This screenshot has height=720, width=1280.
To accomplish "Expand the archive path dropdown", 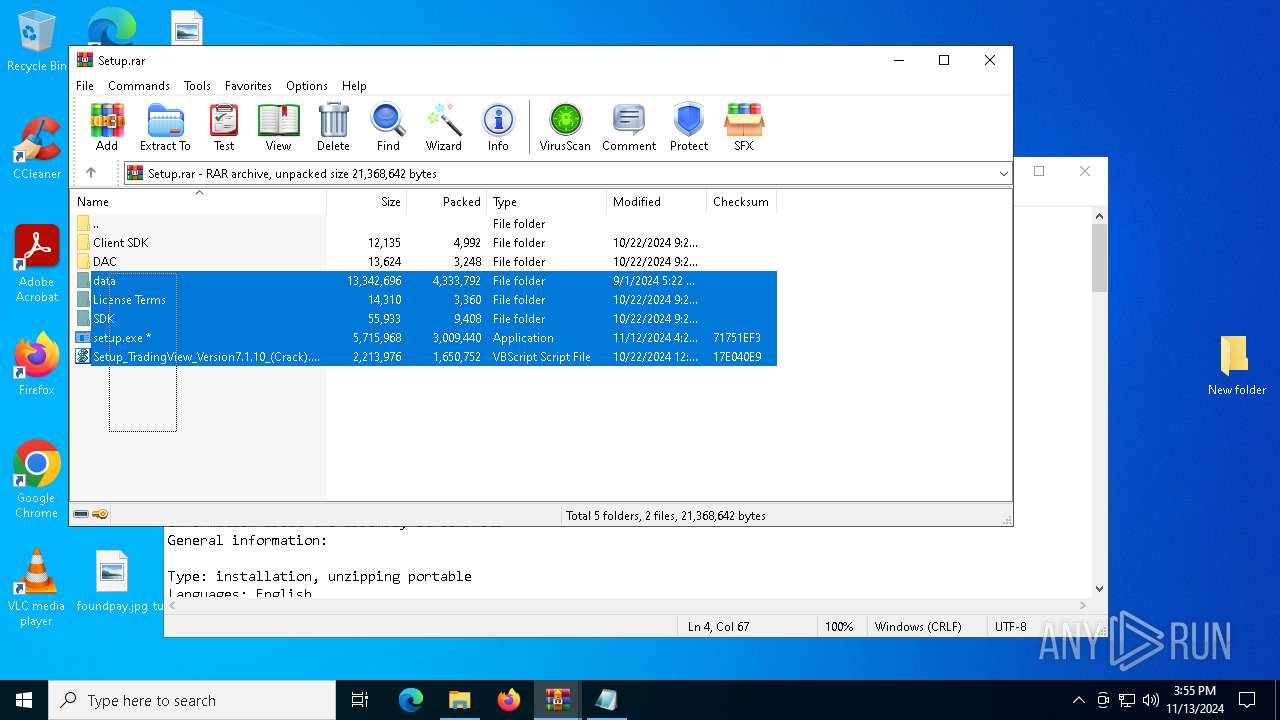I will tap(1003, 173).
